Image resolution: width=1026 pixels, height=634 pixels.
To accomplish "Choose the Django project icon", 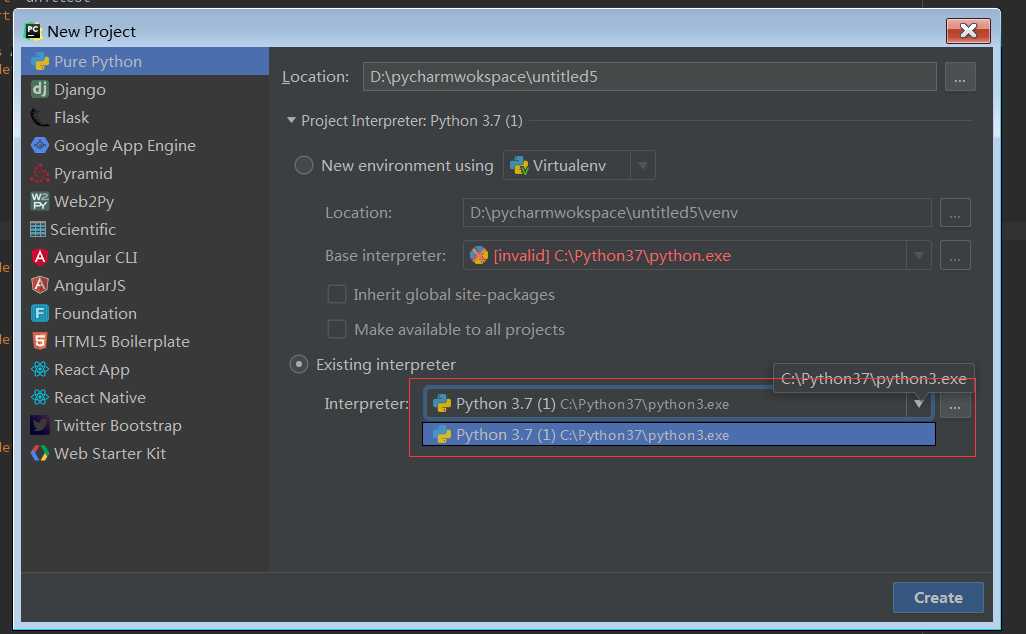I will [x=39, y=89].
